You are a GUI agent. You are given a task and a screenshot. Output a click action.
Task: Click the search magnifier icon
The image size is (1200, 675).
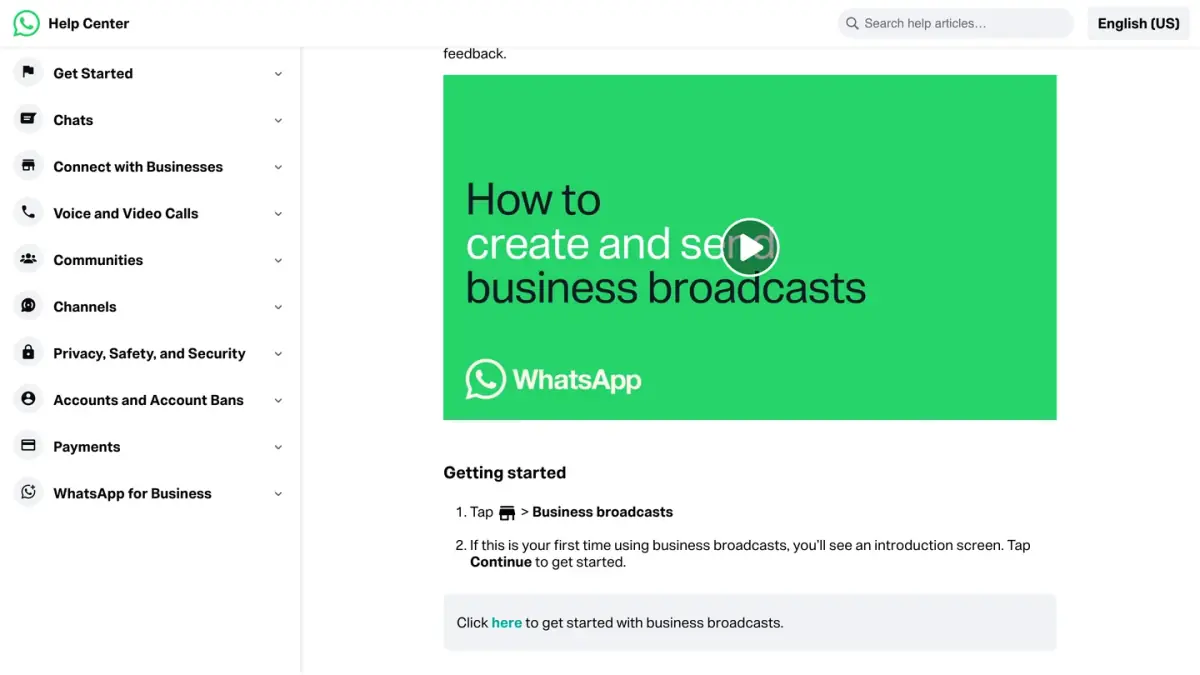pos(852,23)
